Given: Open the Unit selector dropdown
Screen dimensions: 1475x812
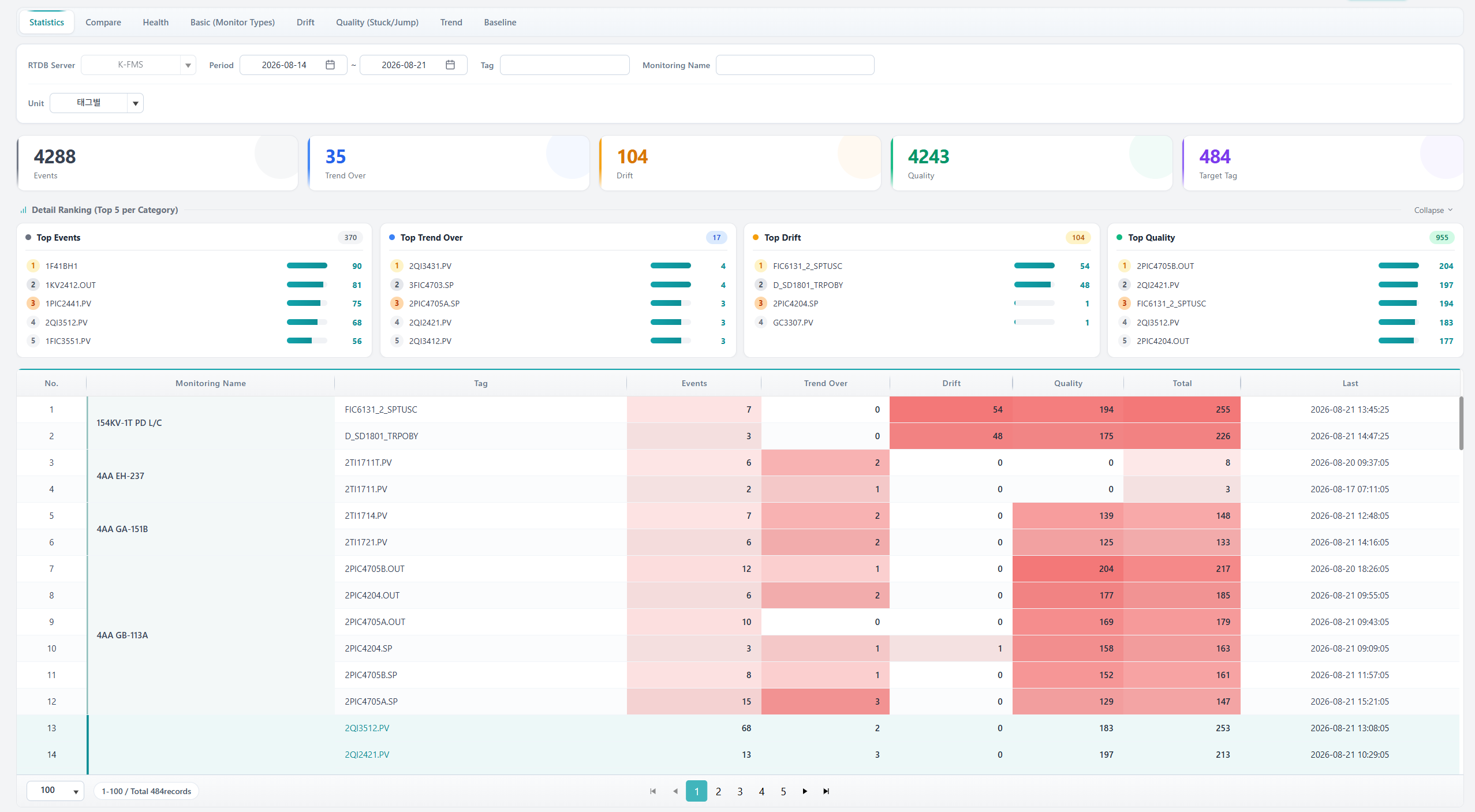Looking at the screenshot, I should coord(135,103).
